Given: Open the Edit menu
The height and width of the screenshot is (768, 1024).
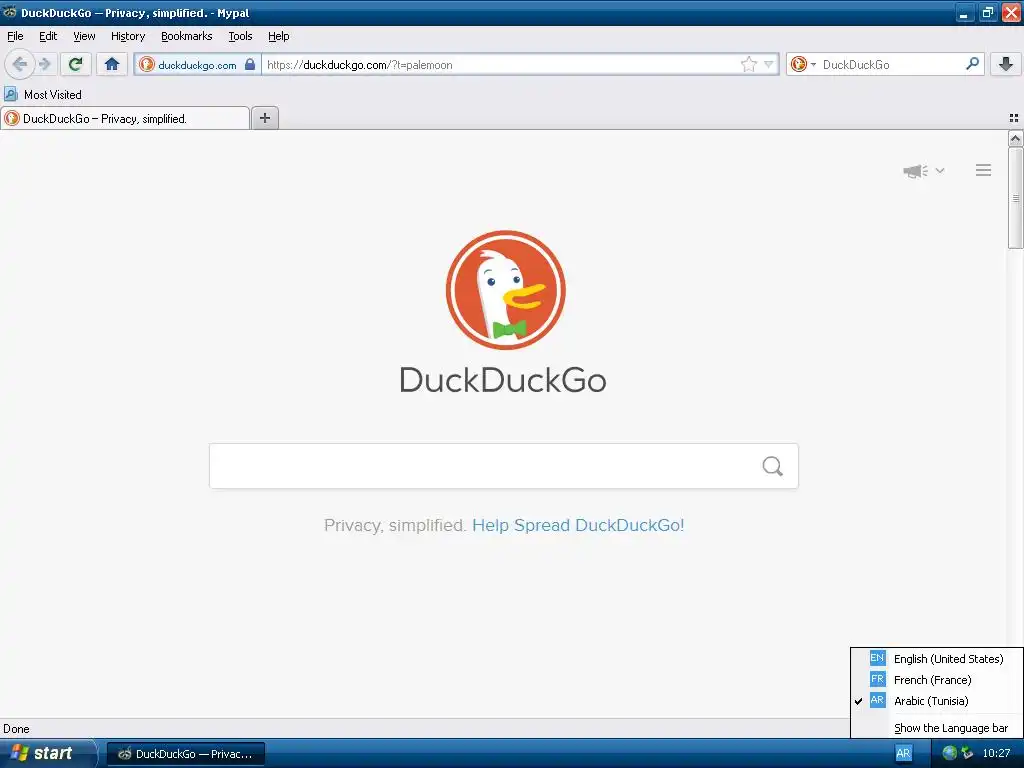Looking at the screenshot, I should (48, 36).
